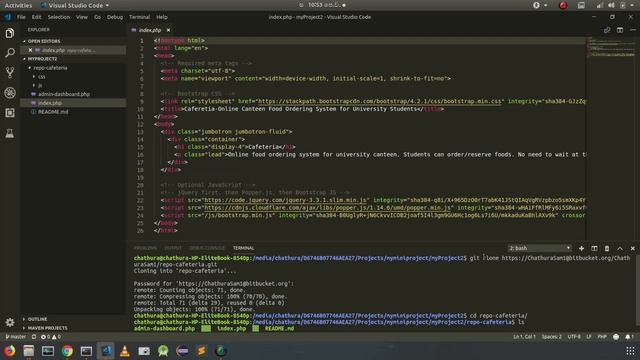Open the View menu

tap(82, 17)
